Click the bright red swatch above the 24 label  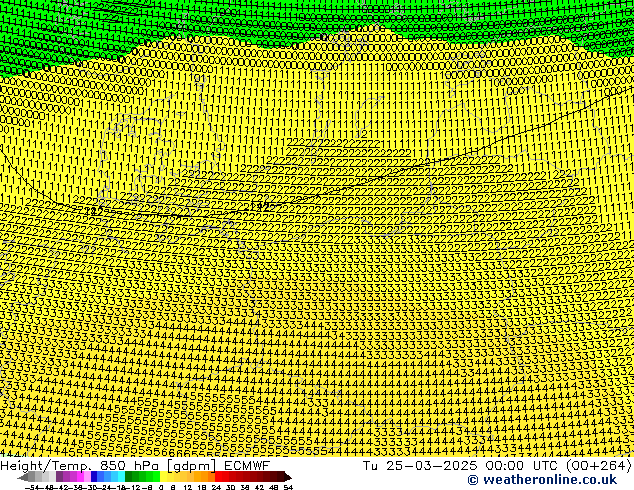tap(218, 476)
